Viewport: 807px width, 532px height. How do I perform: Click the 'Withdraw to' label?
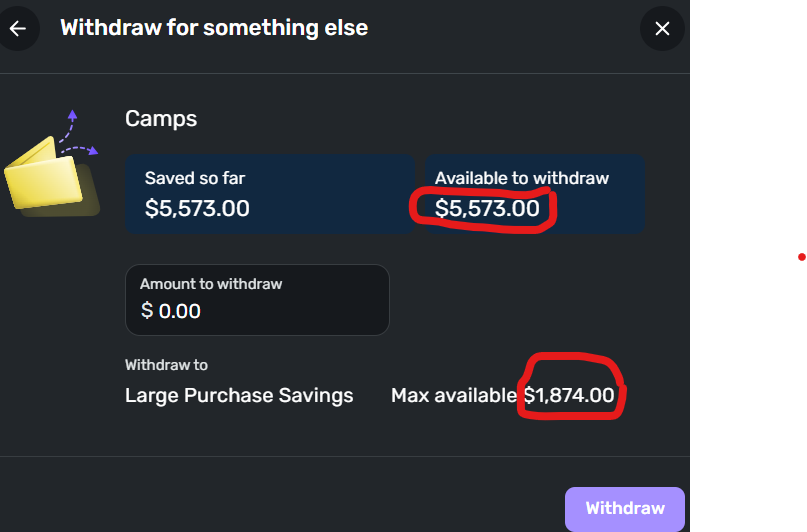pyautogui.click(x=166, y=365)
